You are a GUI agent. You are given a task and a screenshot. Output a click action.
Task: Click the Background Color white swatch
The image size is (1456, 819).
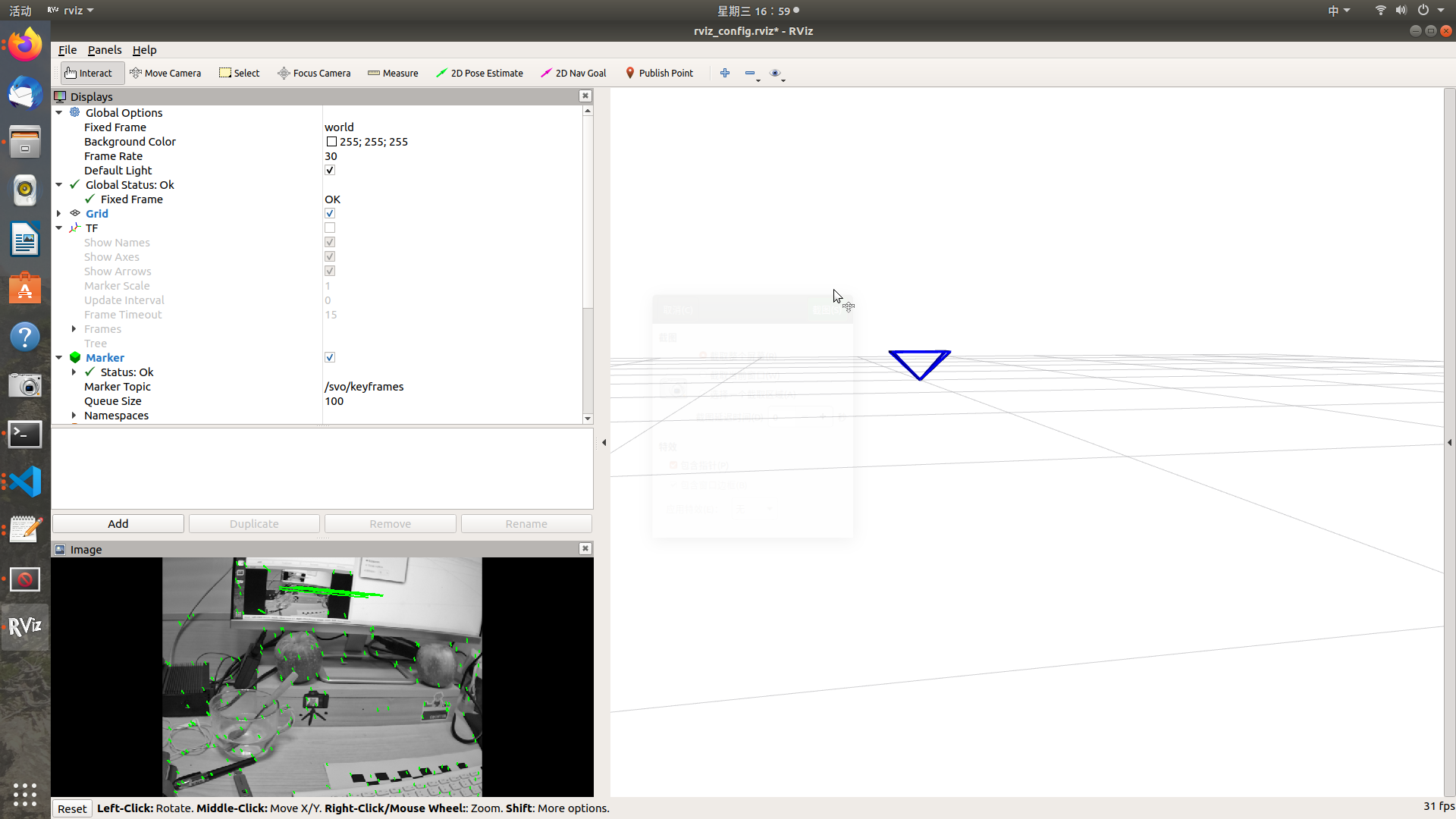pyautogui.click(x=331, y=142)
